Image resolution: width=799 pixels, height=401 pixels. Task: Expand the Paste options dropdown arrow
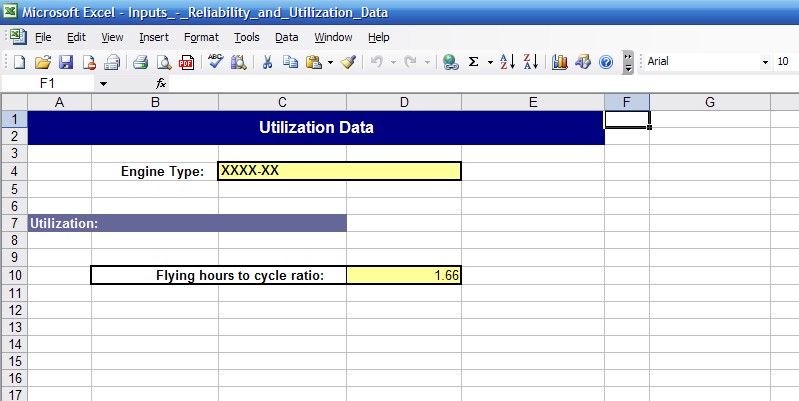pyautogui.click(x=330, y=62)
